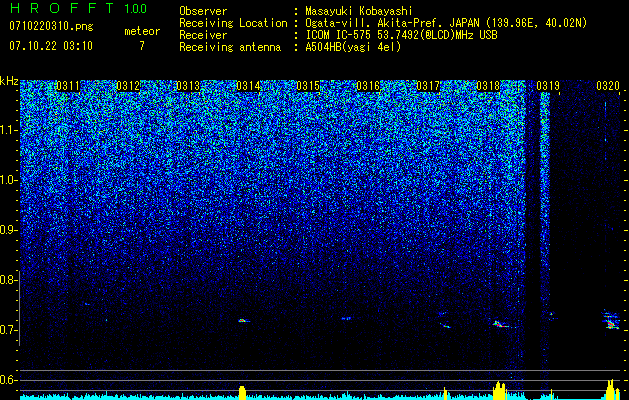Screen dimensions: 629x400
Task: Click receiver text ICOM IC-575 53.7492 MHz USB
Action: click(x=401, y=35)
